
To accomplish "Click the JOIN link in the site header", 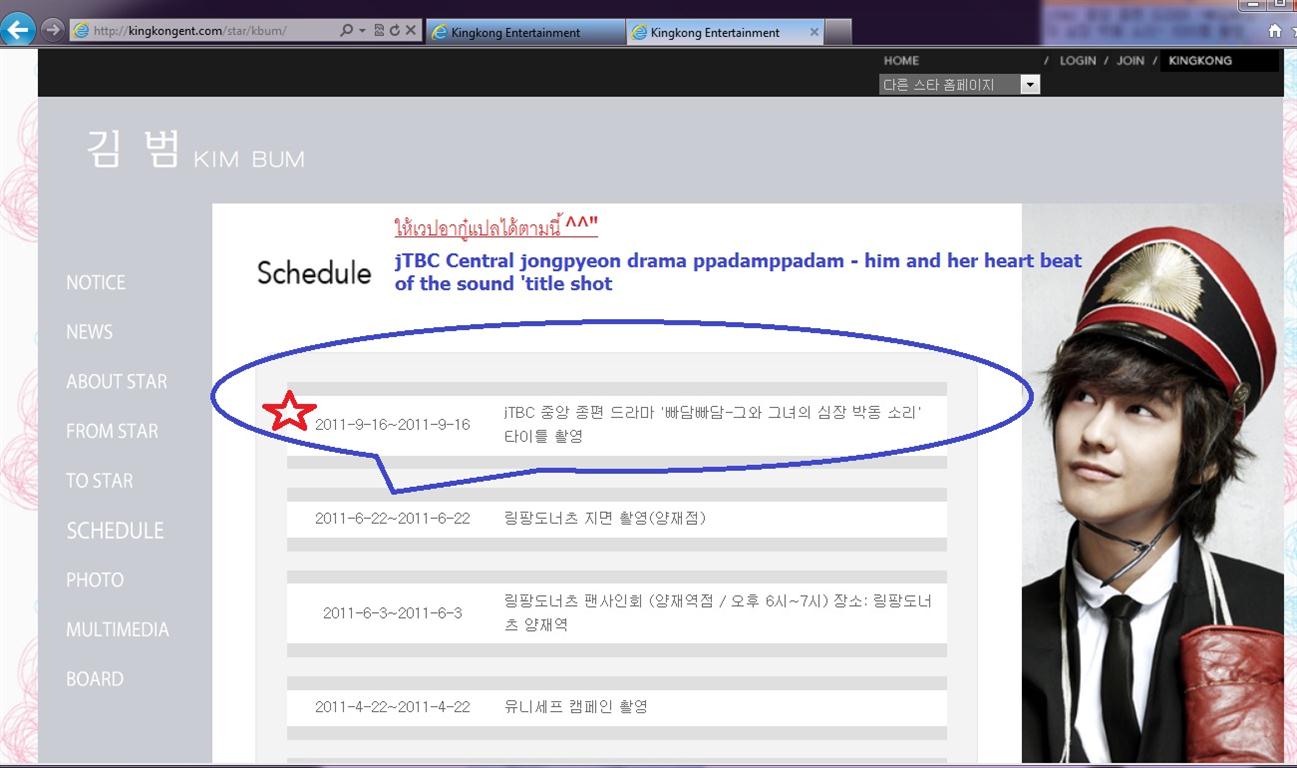I will 1130,61.
